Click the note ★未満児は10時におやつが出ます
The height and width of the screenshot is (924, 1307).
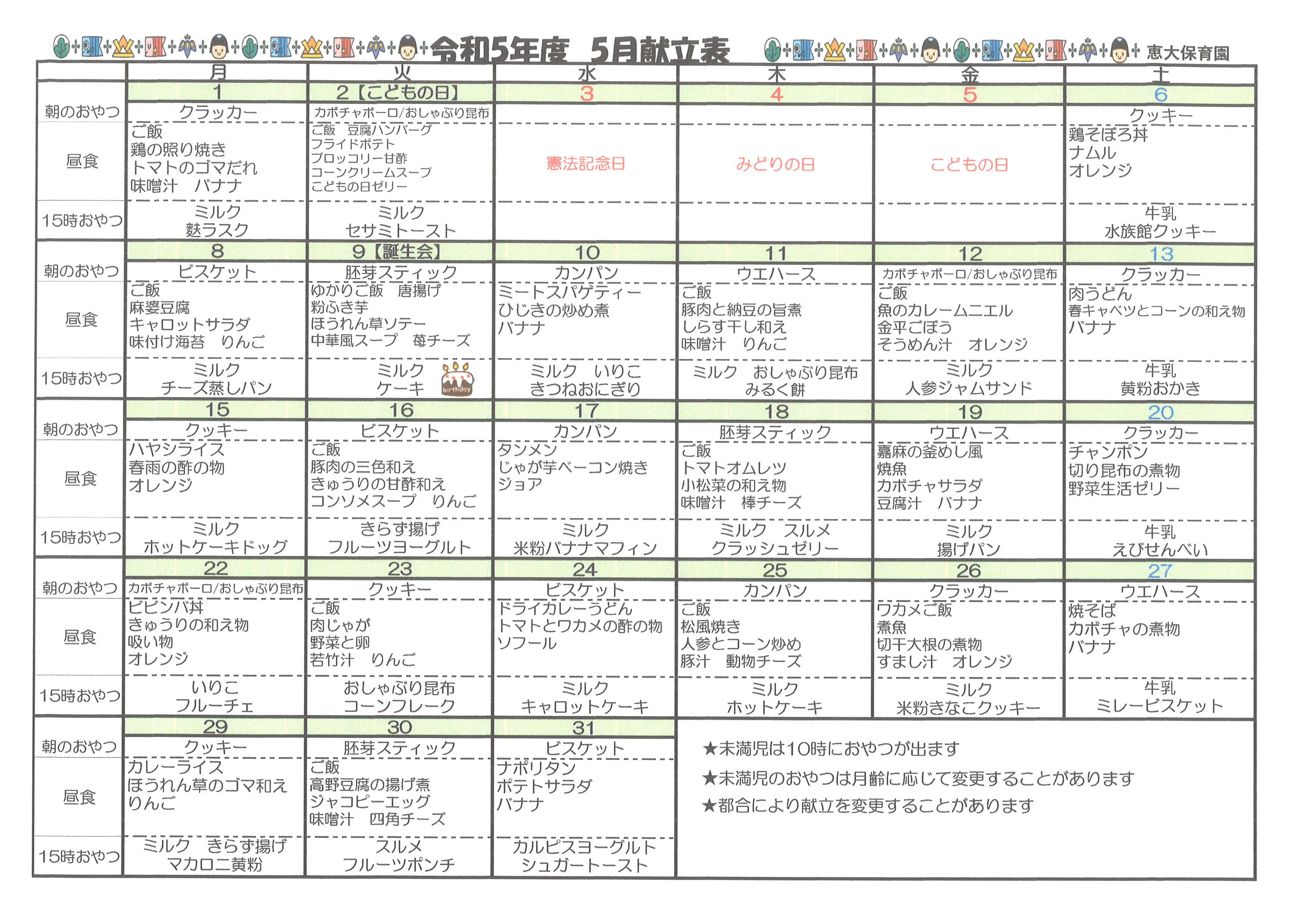[x=831, y=749]
